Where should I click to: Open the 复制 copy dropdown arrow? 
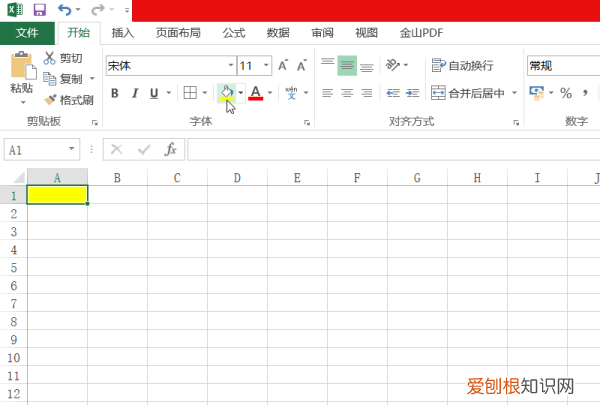point(92,79)
